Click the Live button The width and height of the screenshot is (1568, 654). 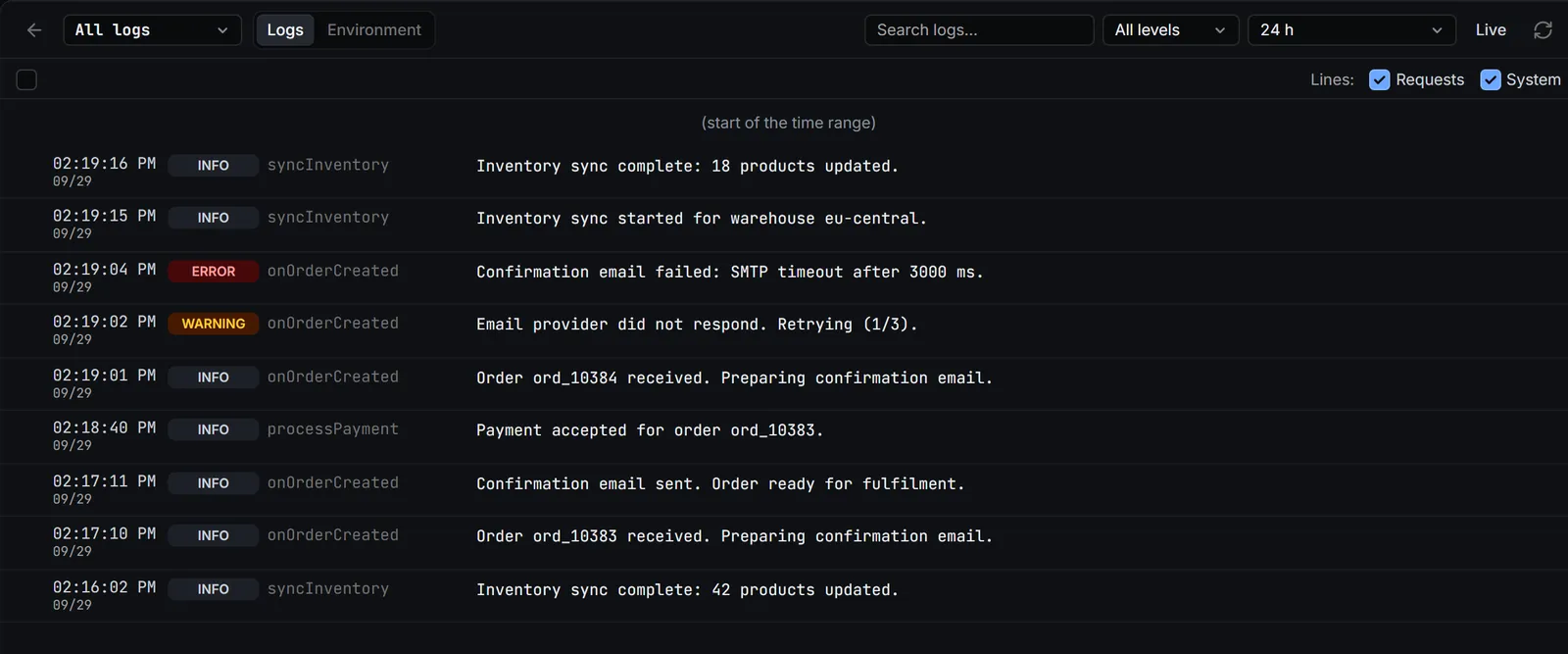coord(1491,30)
